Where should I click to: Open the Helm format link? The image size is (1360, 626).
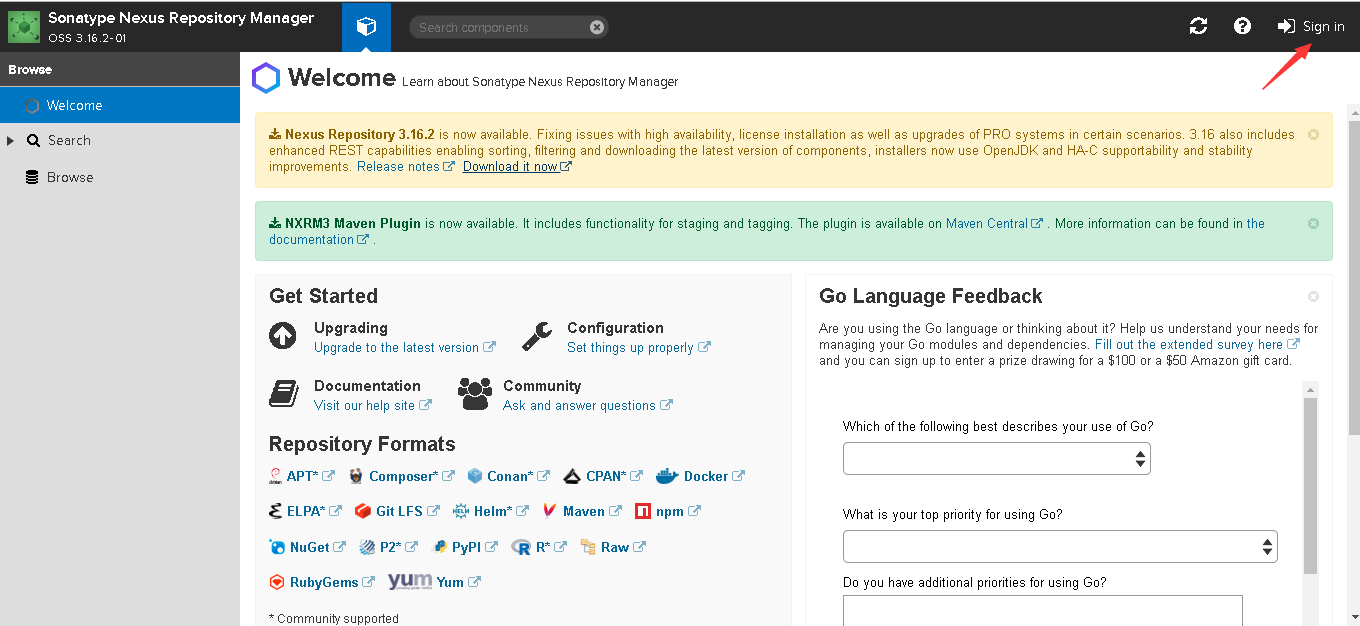pyautogui.click(x=501, y=511)
